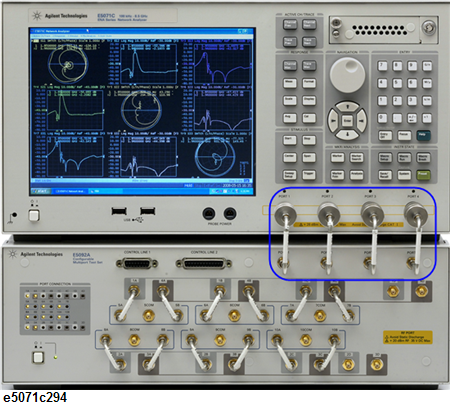Hit the left arrow navigation key
The image size is (450, 407).
point(333,121)
